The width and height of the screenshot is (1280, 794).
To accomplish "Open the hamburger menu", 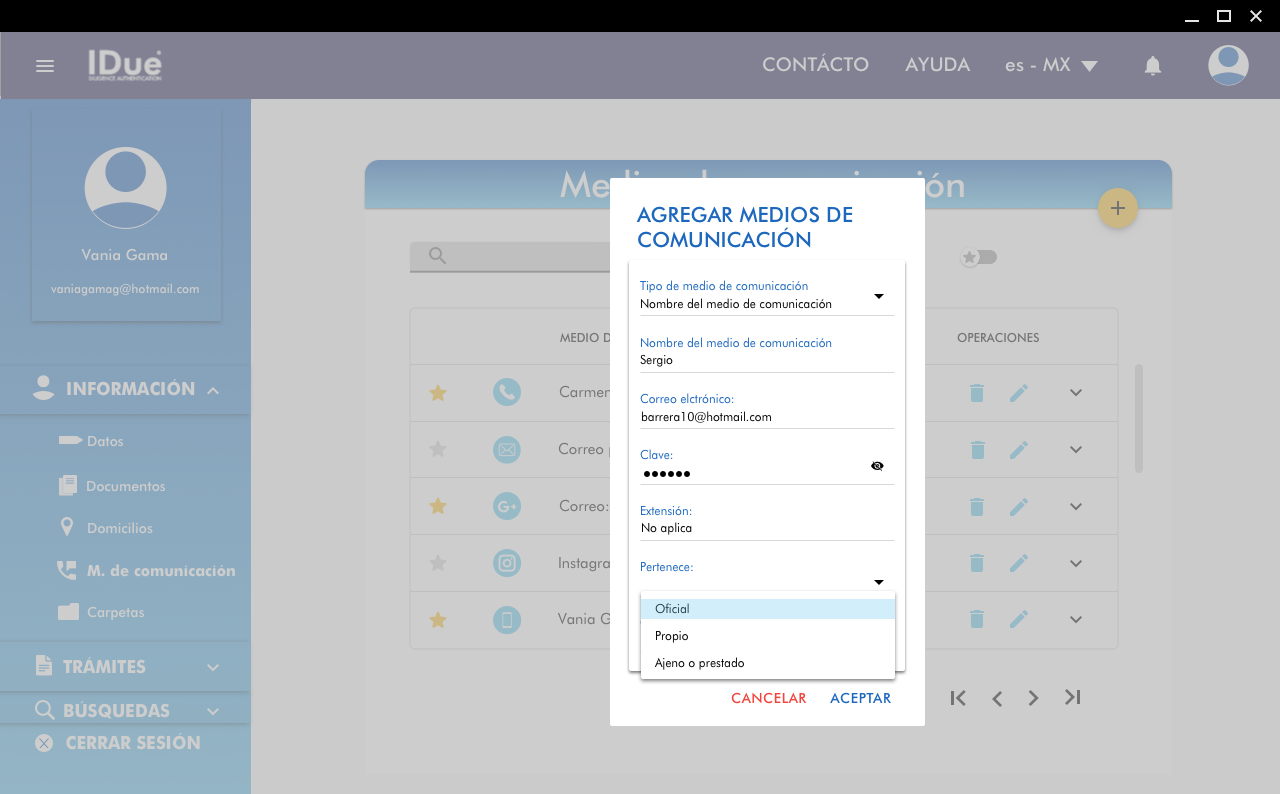I will click(x=45, y=66).
